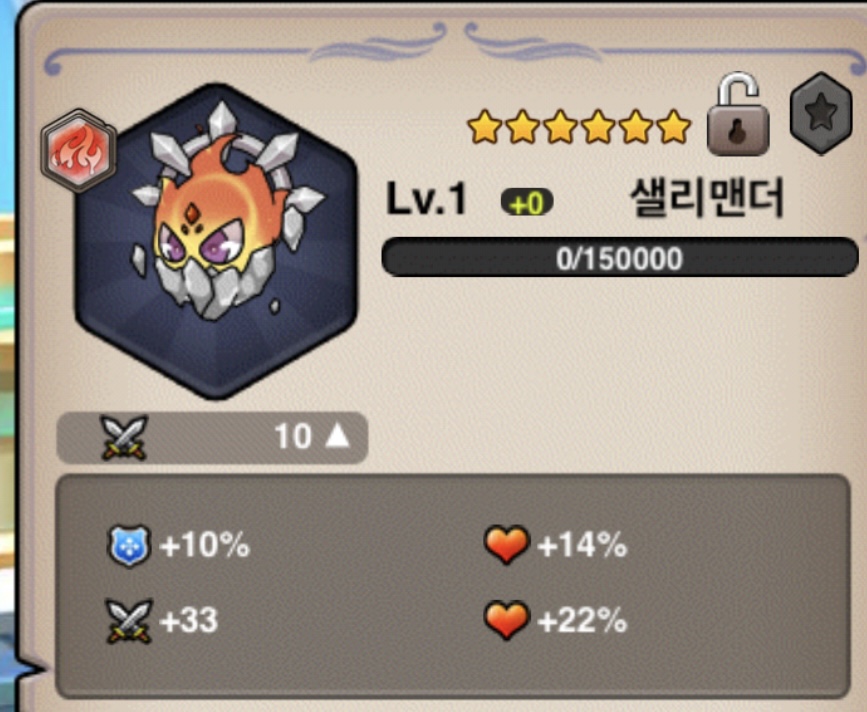
Task: Toggle the hexagonal star favorite badge
Action: click(821, 113)
